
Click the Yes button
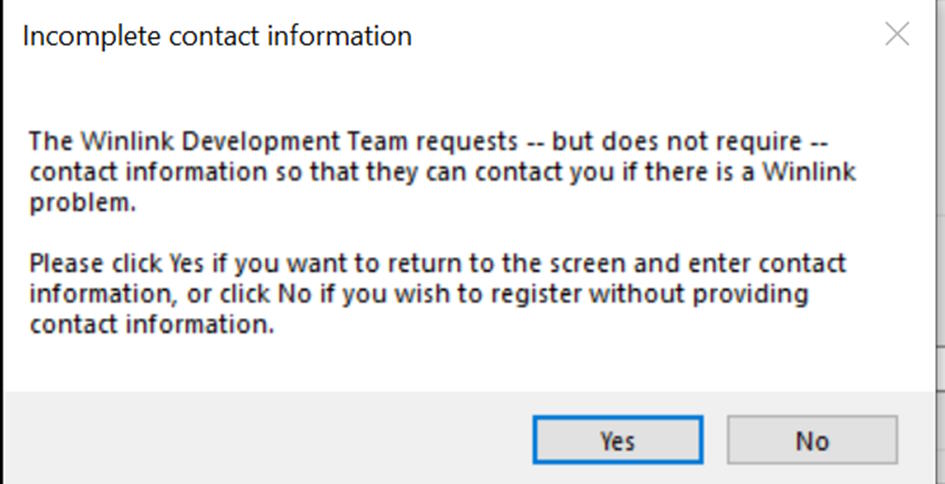pos(617,440)
